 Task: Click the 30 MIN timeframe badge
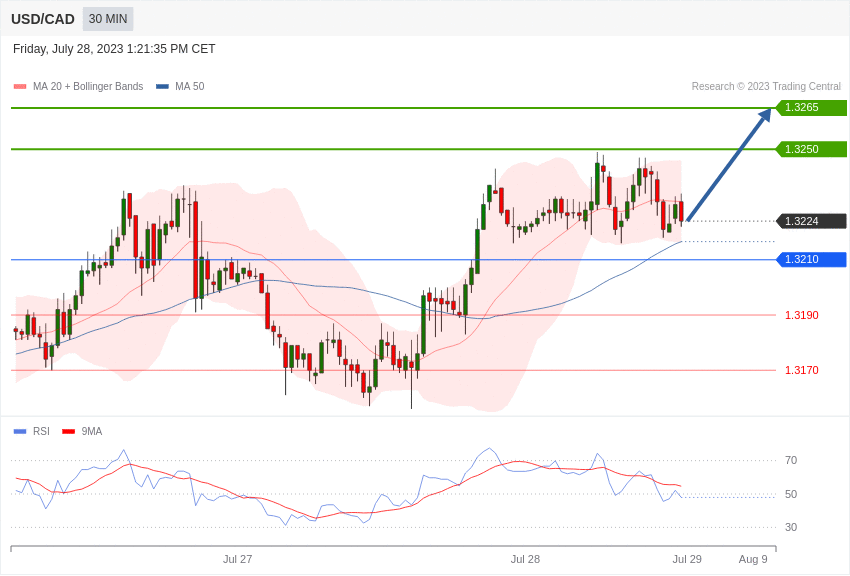click(108, 19)
